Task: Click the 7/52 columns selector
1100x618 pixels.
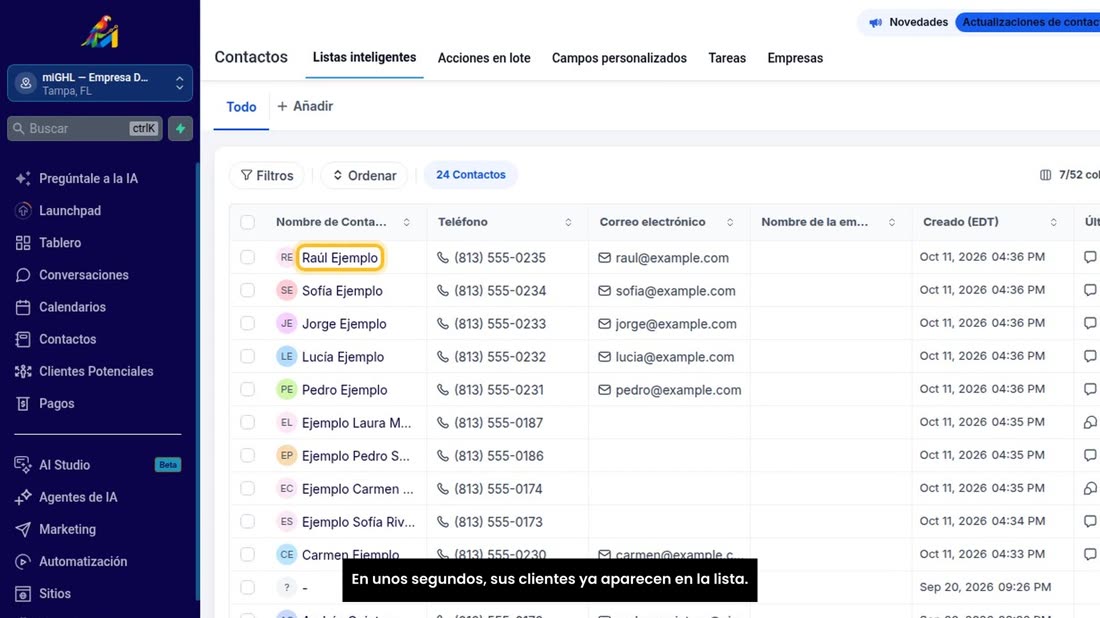Action: point(1069,175)
